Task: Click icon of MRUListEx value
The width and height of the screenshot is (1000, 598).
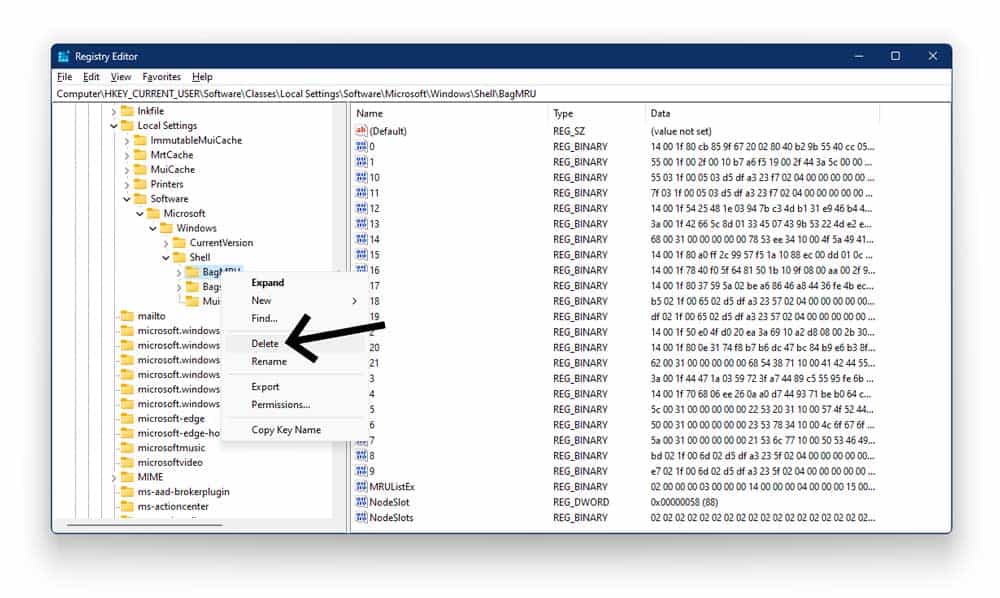Action: [361, 486]
